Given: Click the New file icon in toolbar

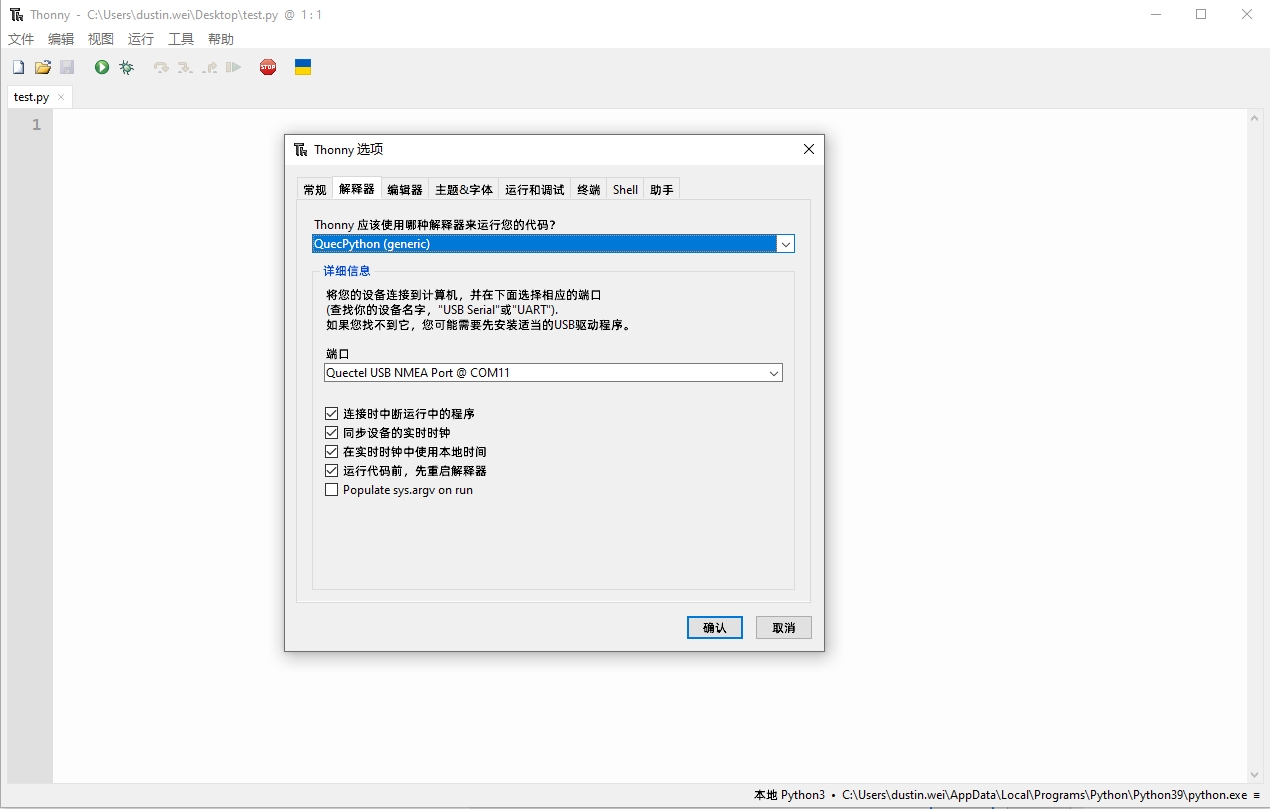Looking at the screenshot, I should click(18, 67).
